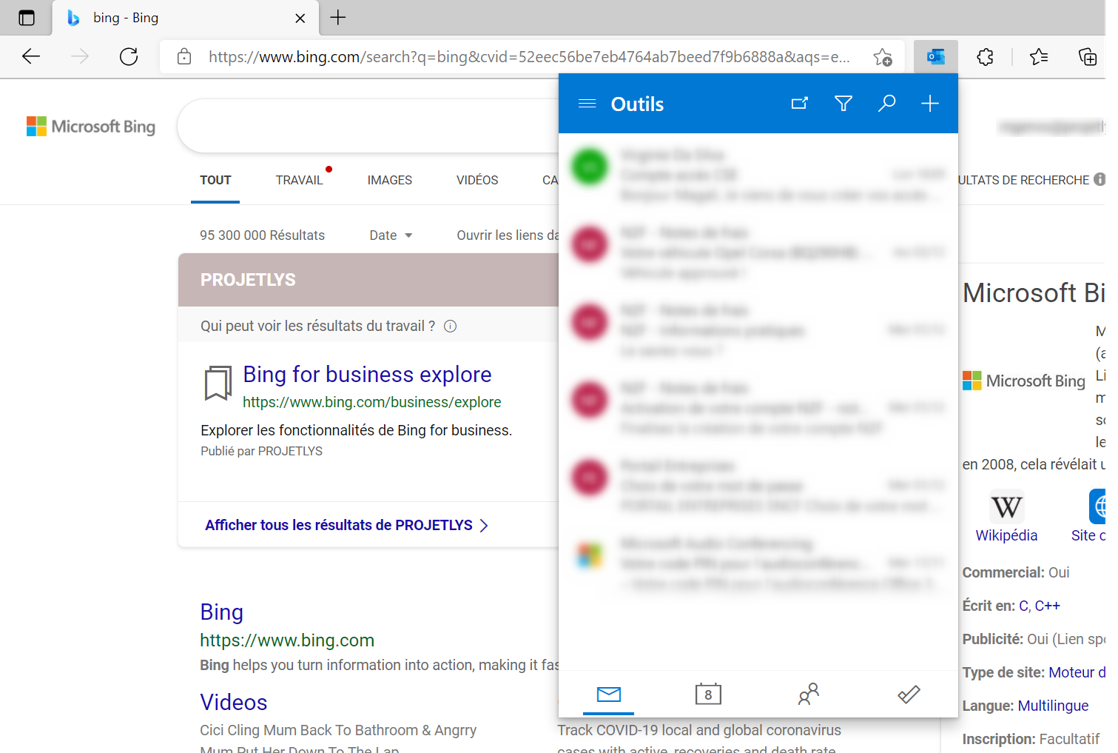Go back to the previous page

[31, 56]
